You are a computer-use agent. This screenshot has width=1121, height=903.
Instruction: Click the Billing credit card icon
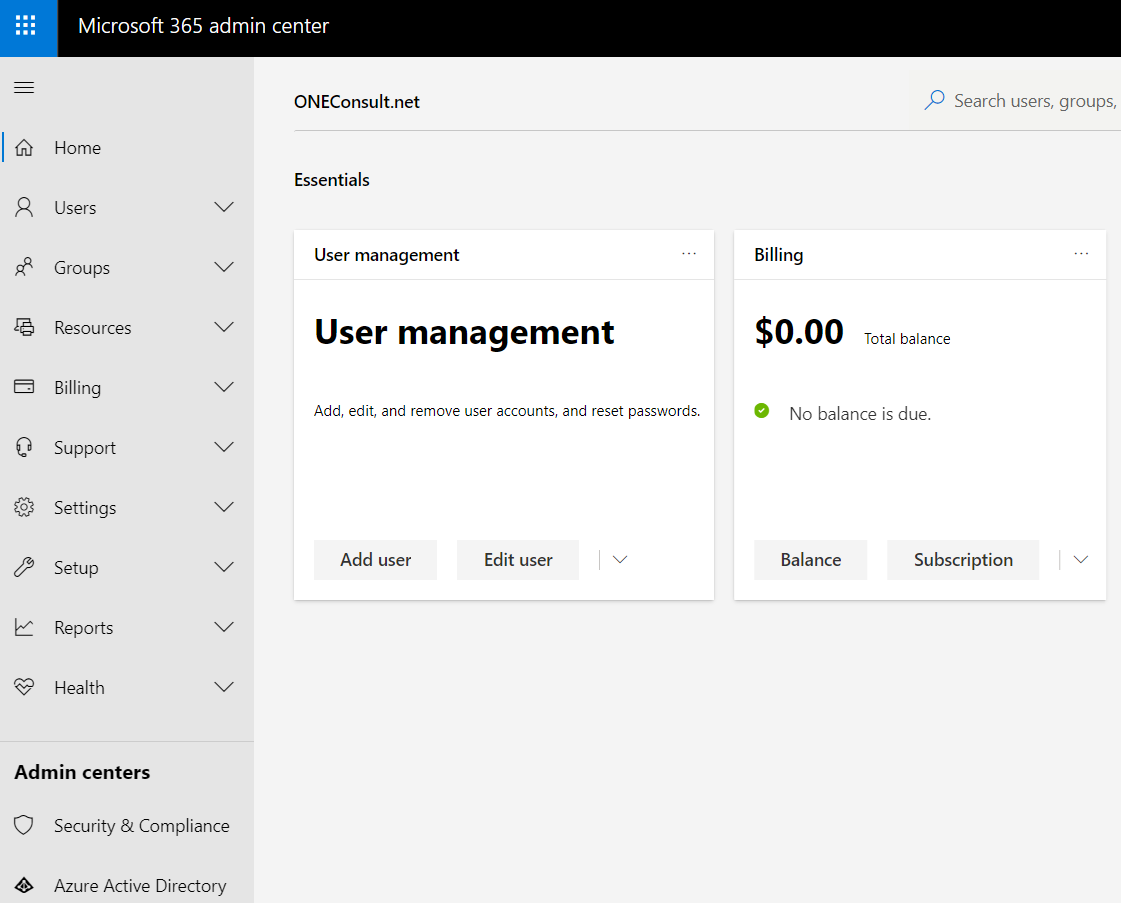24,387
